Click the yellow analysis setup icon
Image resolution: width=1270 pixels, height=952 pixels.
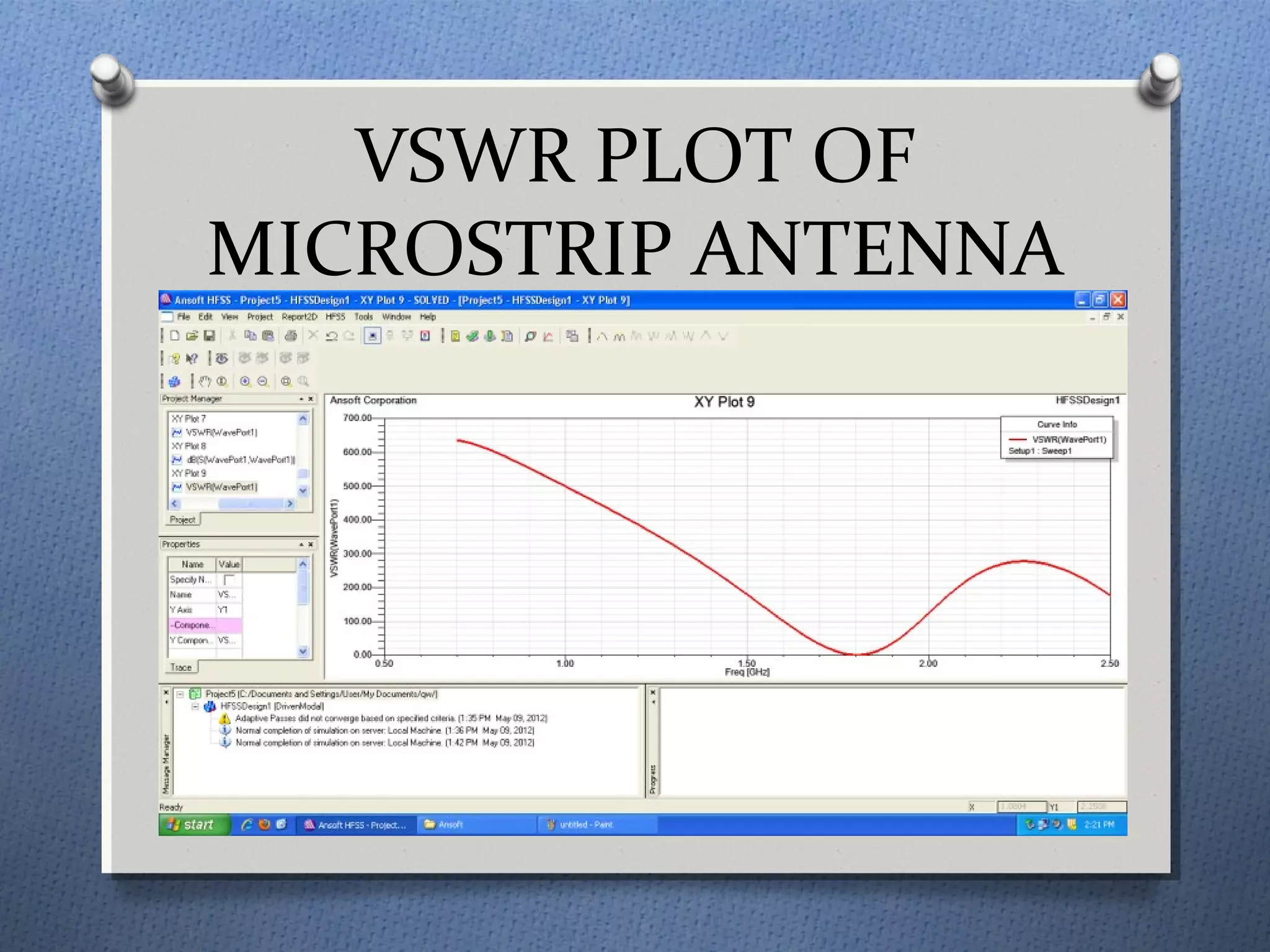pos(455,336)
